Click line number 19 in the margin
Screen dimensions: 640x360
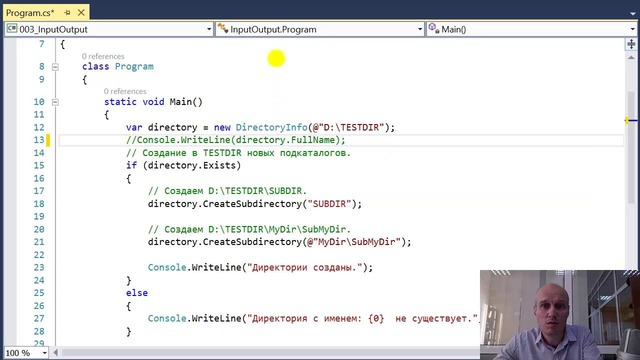[x=39, y=216]
